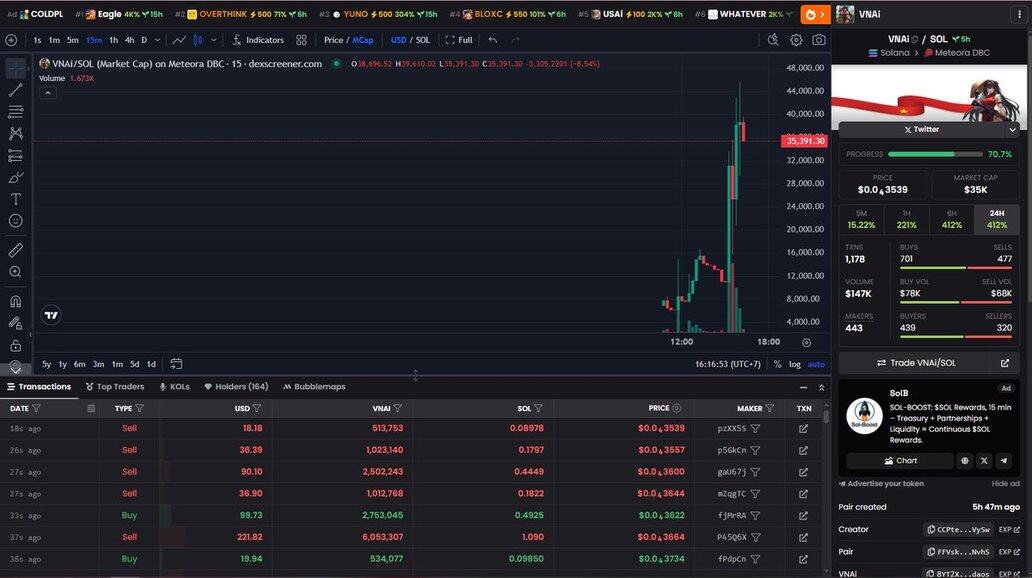Select the pattern drawing tool
This screenshot has width=1032, height=578.
tap(16, 134)
